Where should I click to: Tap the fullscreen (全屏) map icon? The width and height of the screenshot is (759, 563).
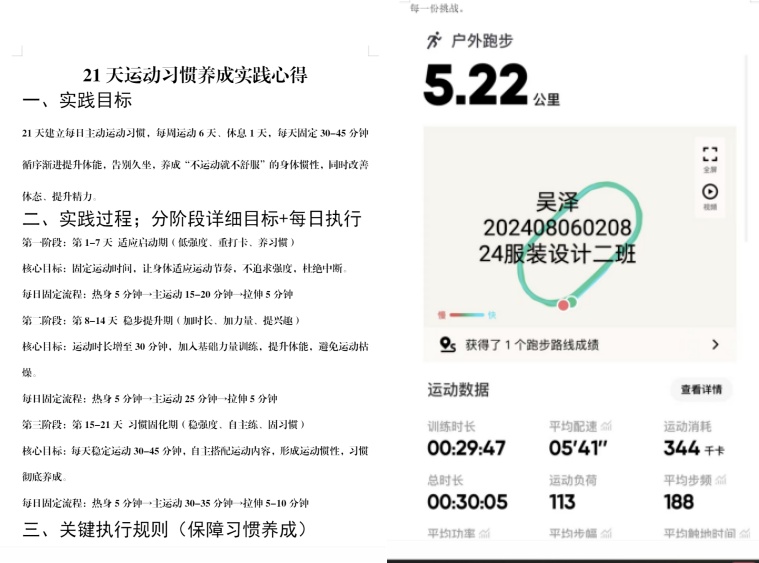click(x=709, y=155)
